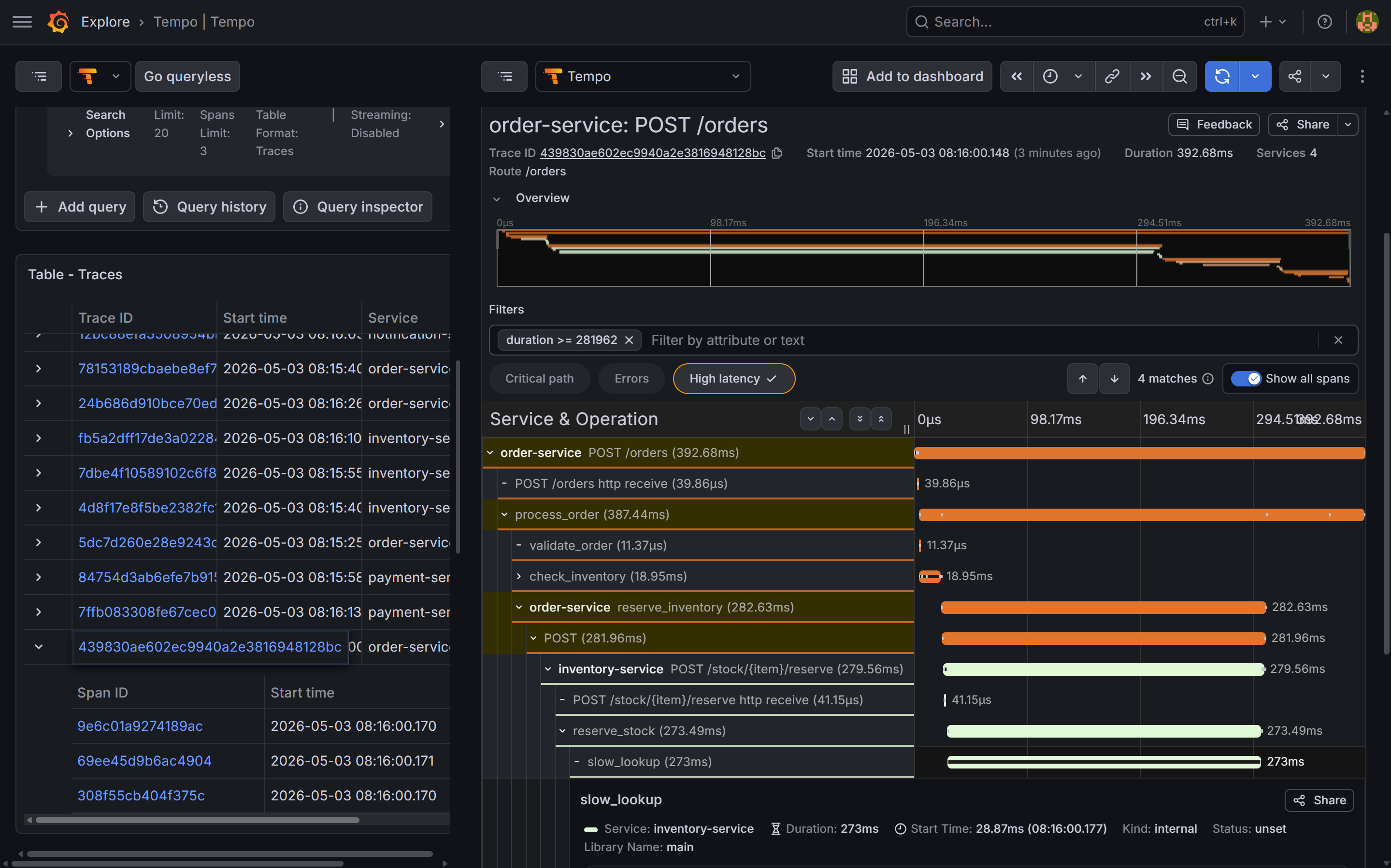Image resolution: width=1391 pixels, height=868 pixels.
Task: Open span ID 9e6c01a9274189ac link
Action: [x=140, y=726]
